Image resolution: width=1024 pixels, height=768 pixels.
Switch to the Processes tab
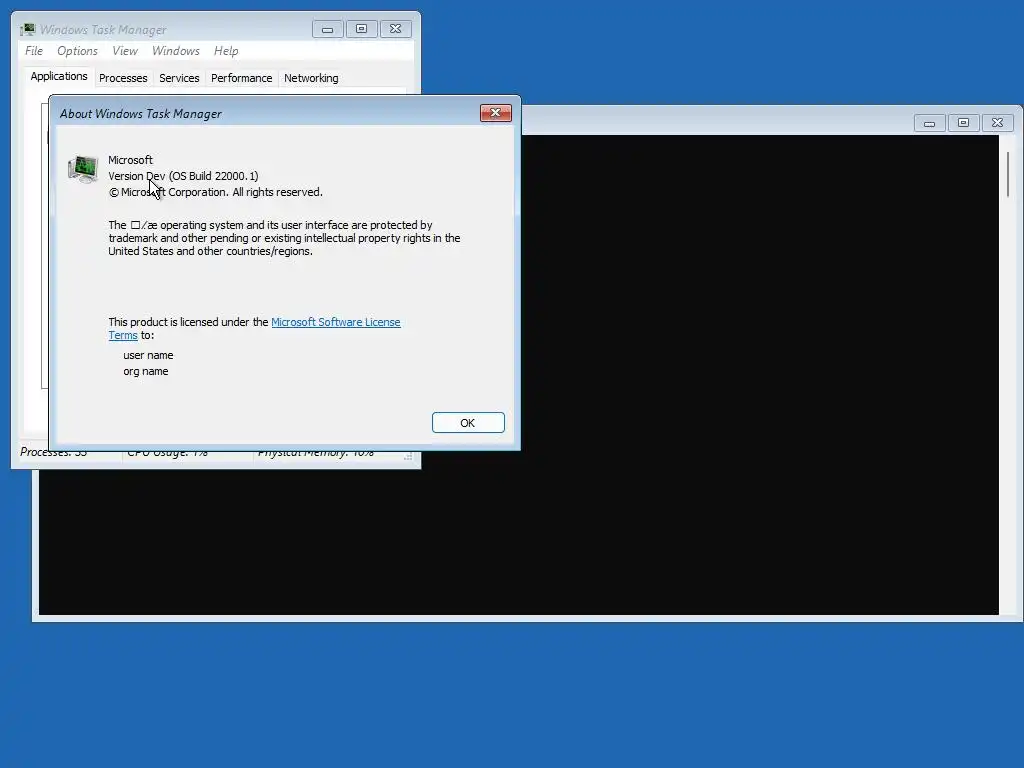coord(123,78)
